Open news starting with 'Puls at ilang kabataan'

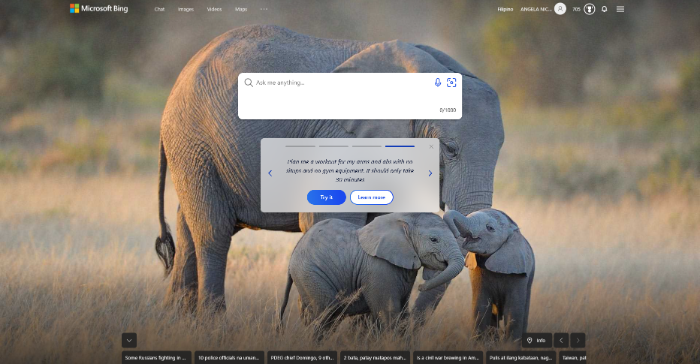coord(521,358)
